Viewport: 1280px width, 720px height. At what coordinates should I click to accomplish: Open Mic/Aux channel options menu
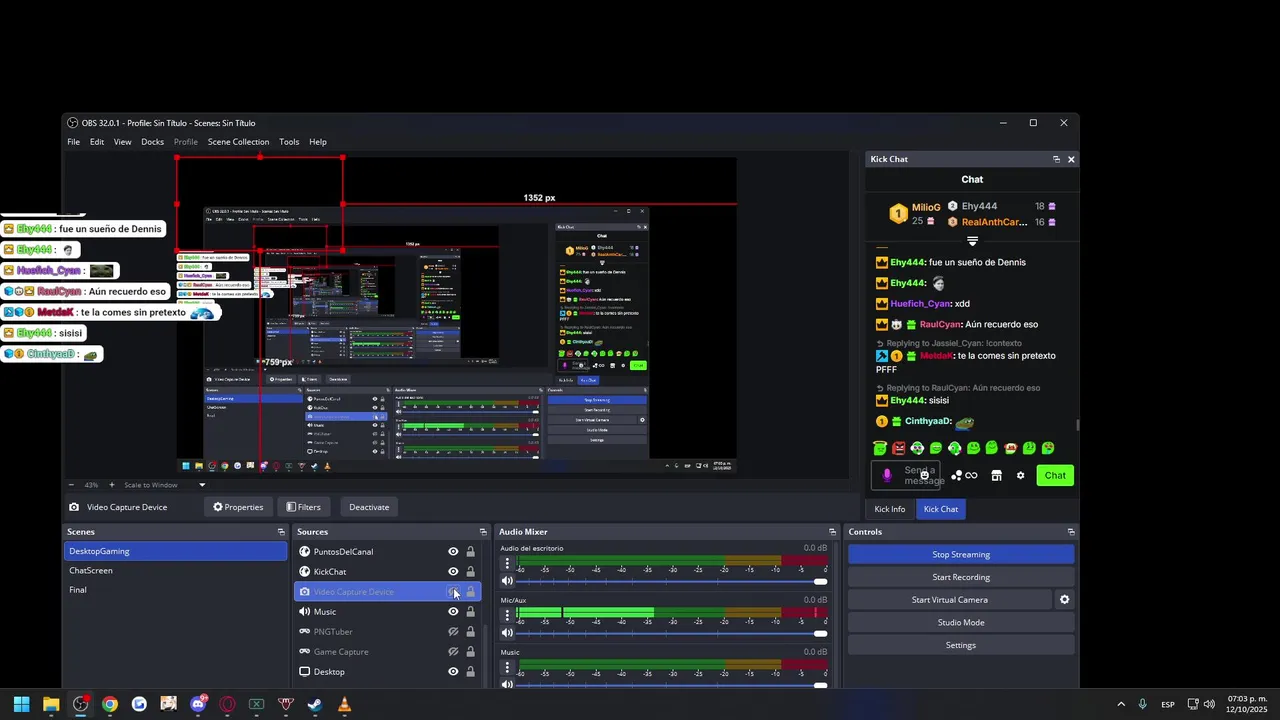click(x=507, y=616)
